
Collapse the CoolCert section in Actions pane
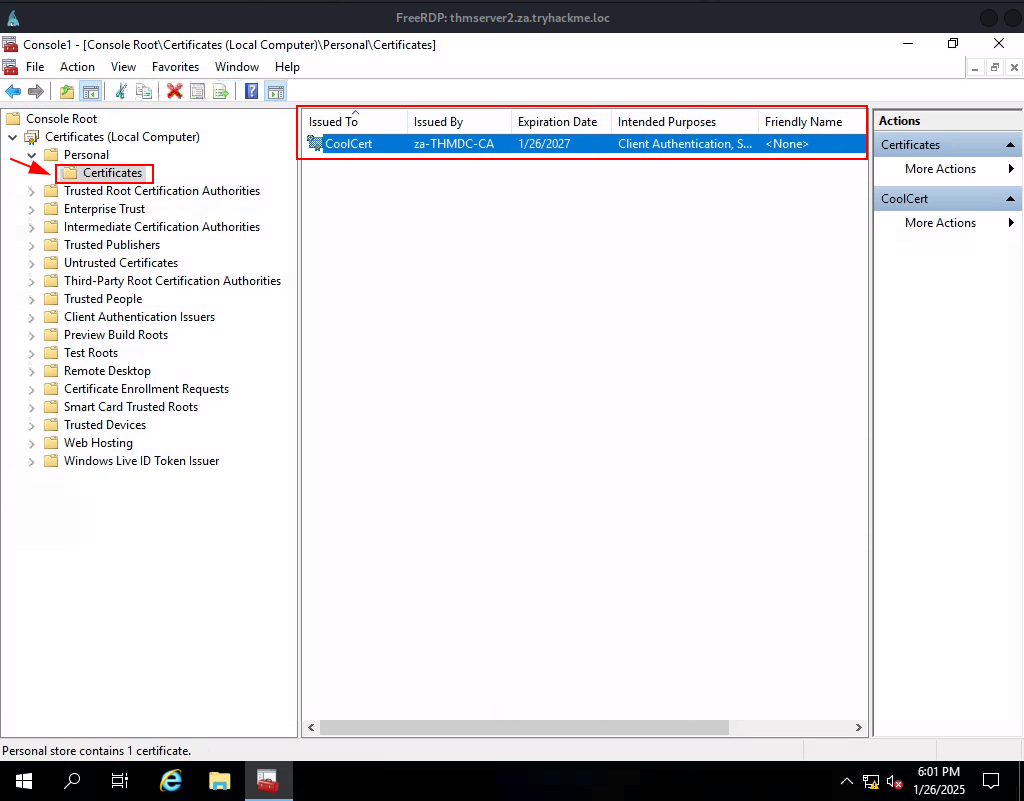click(x=1010, y=198)
